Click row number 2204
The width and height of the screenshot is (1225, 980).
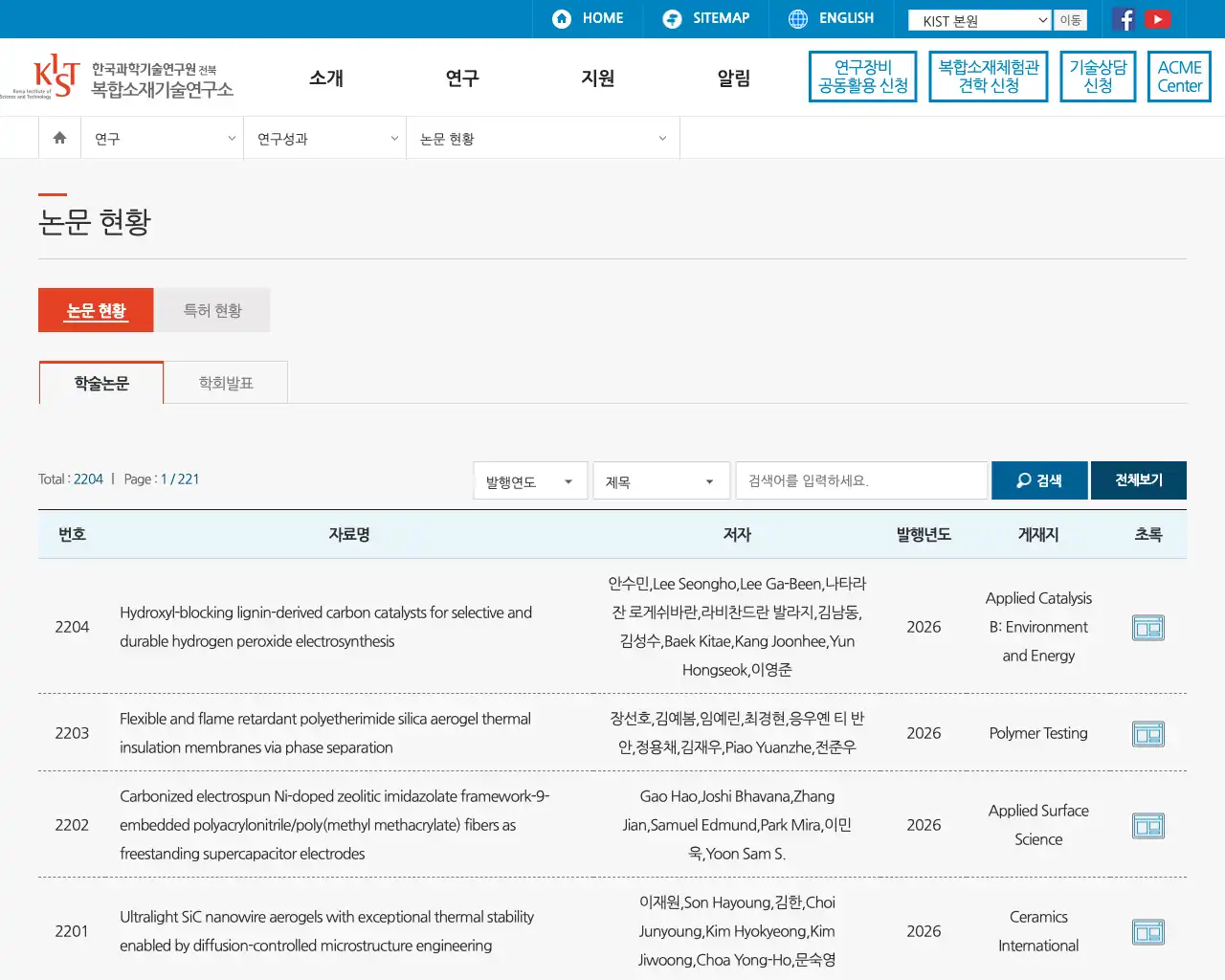72,627
